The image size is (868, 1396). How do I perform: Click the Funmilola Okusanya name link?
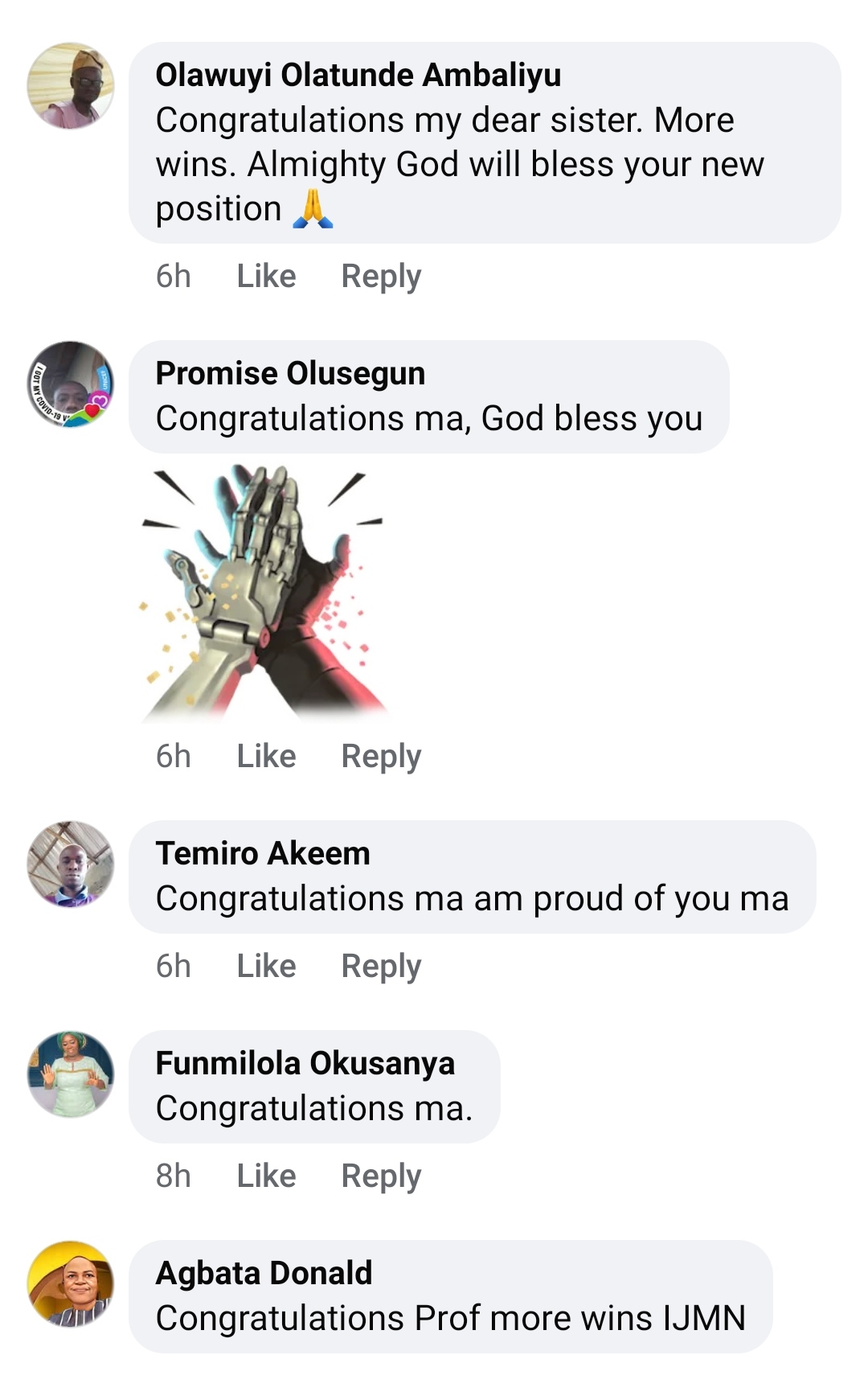305,1063
